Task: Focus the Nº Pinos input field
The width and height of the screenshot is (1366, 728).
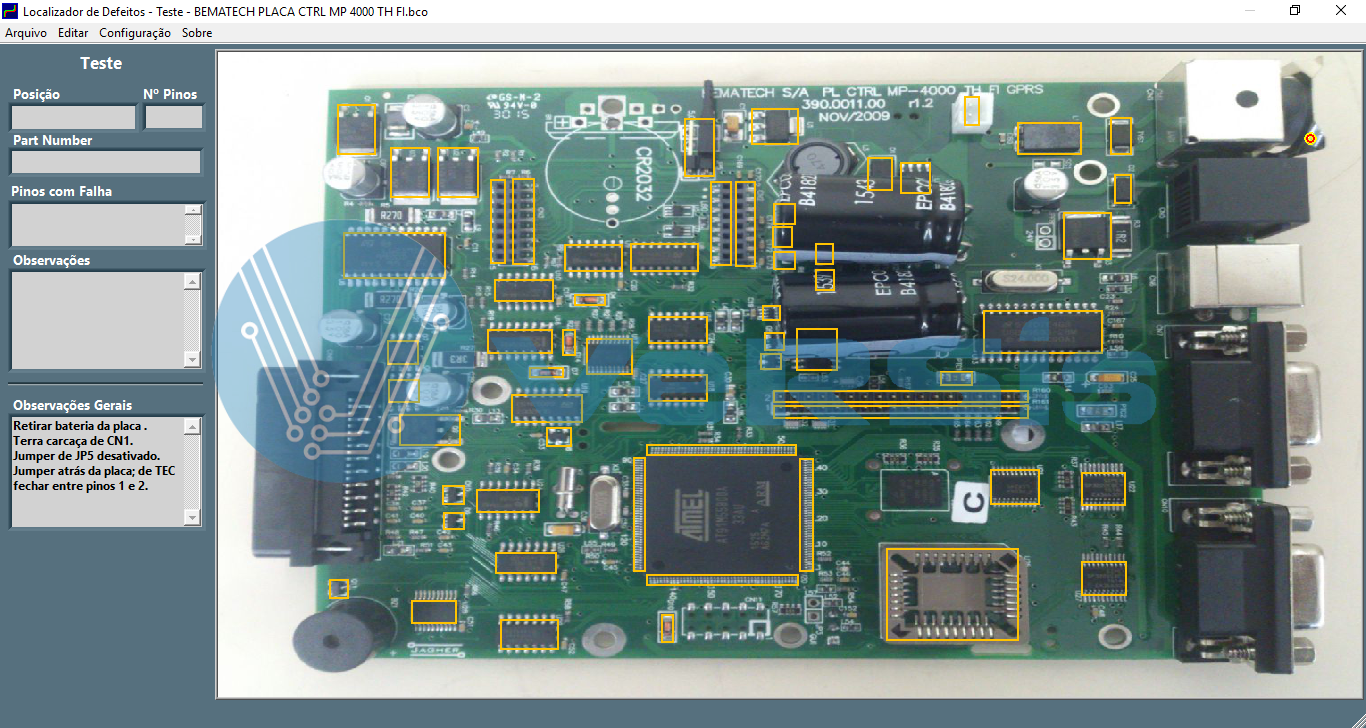Action: click(174, 117)
